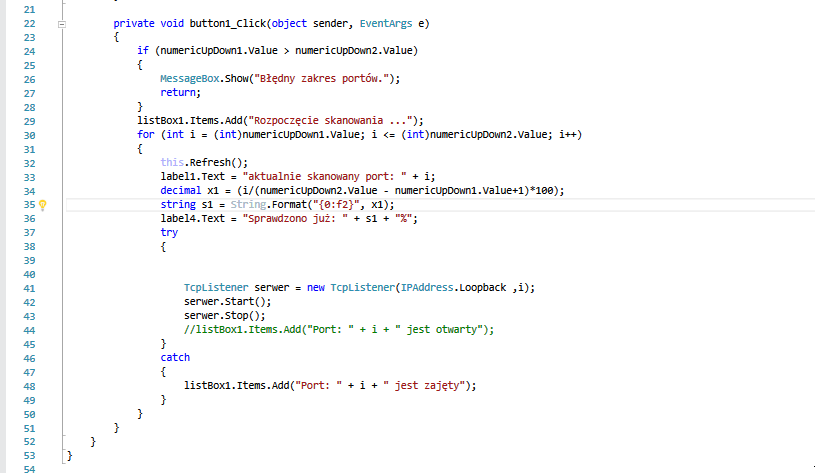Click the commented-out "jest otwarty" line
This screenshot has height=473, width=815.
point(338,330)
